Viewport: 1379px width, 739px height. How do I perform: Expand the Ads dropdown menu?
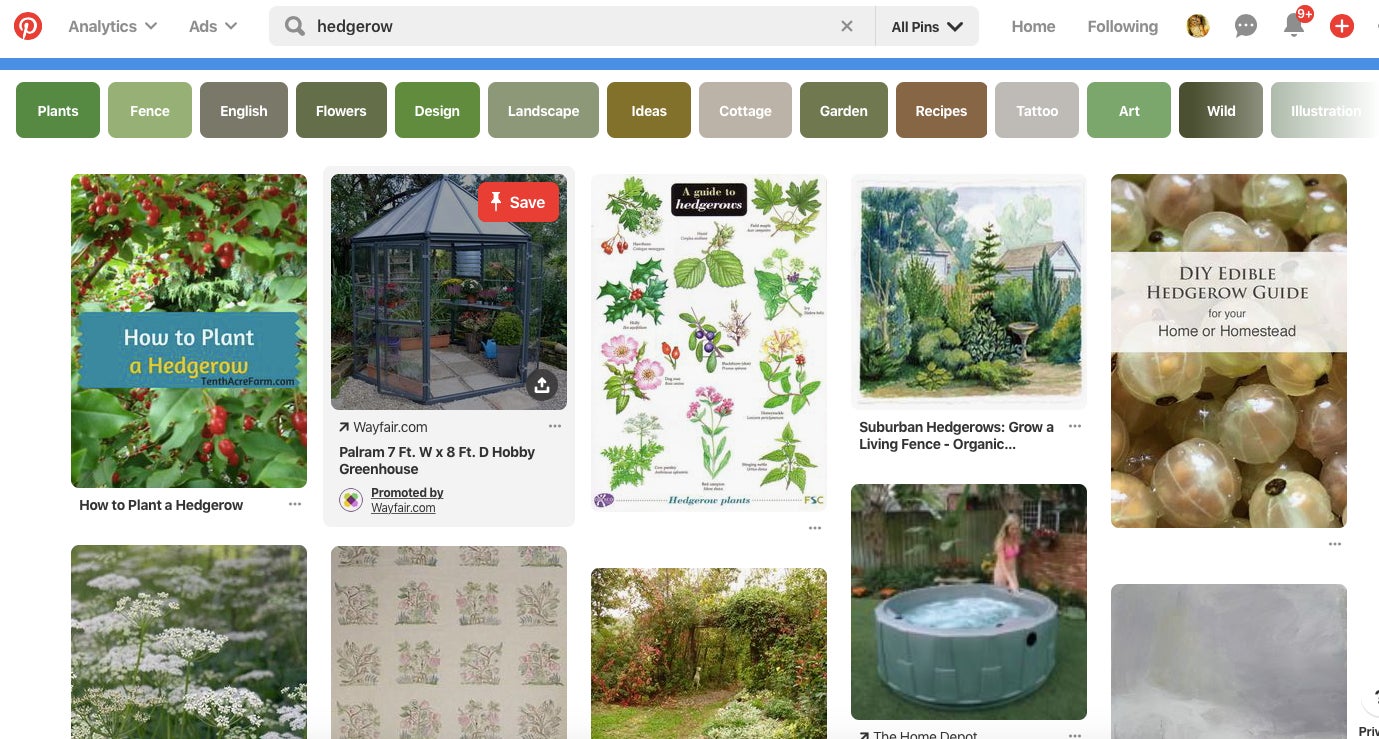213,27
